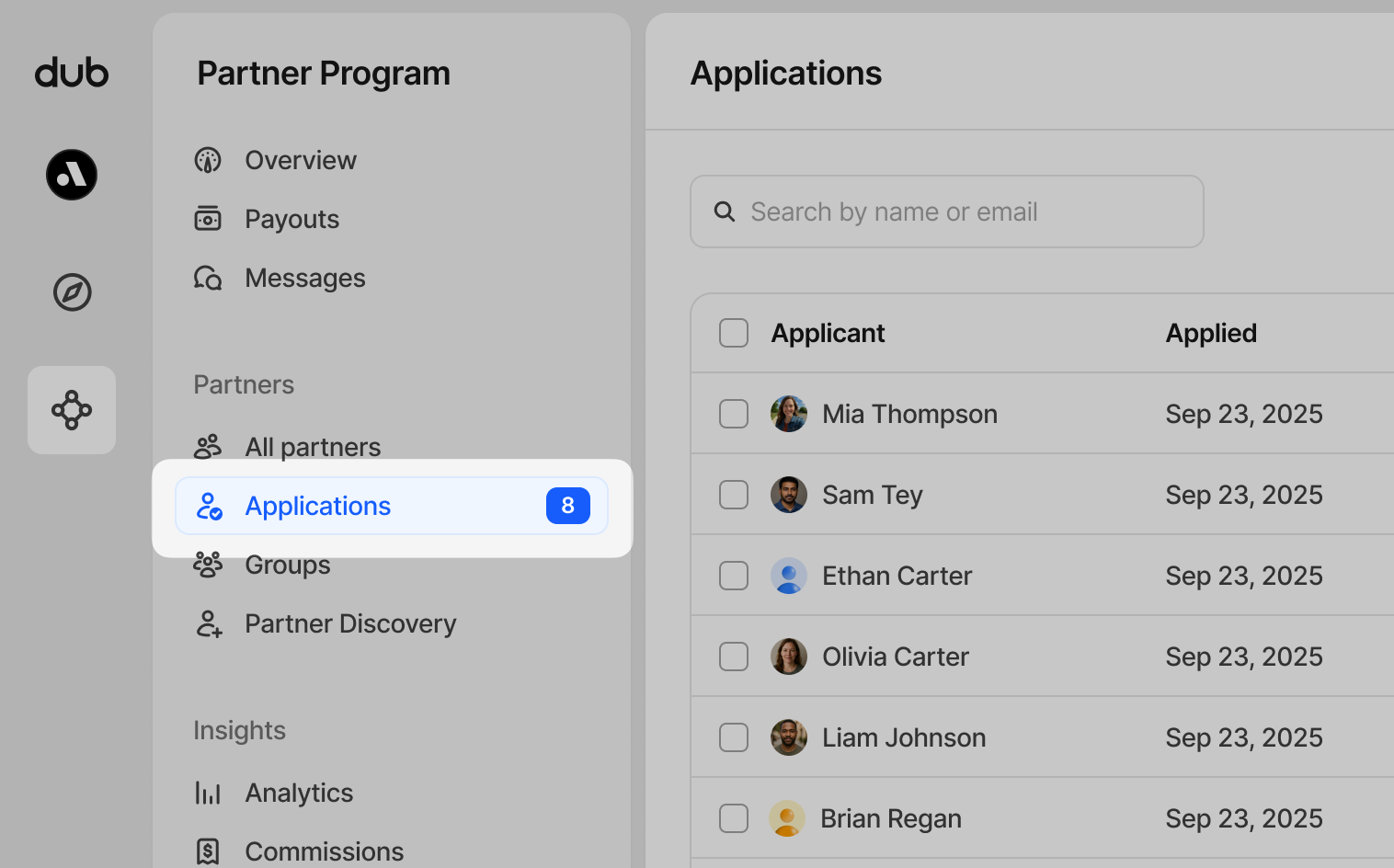Select Sam Tey's row checkbox

tap(734, 495)
